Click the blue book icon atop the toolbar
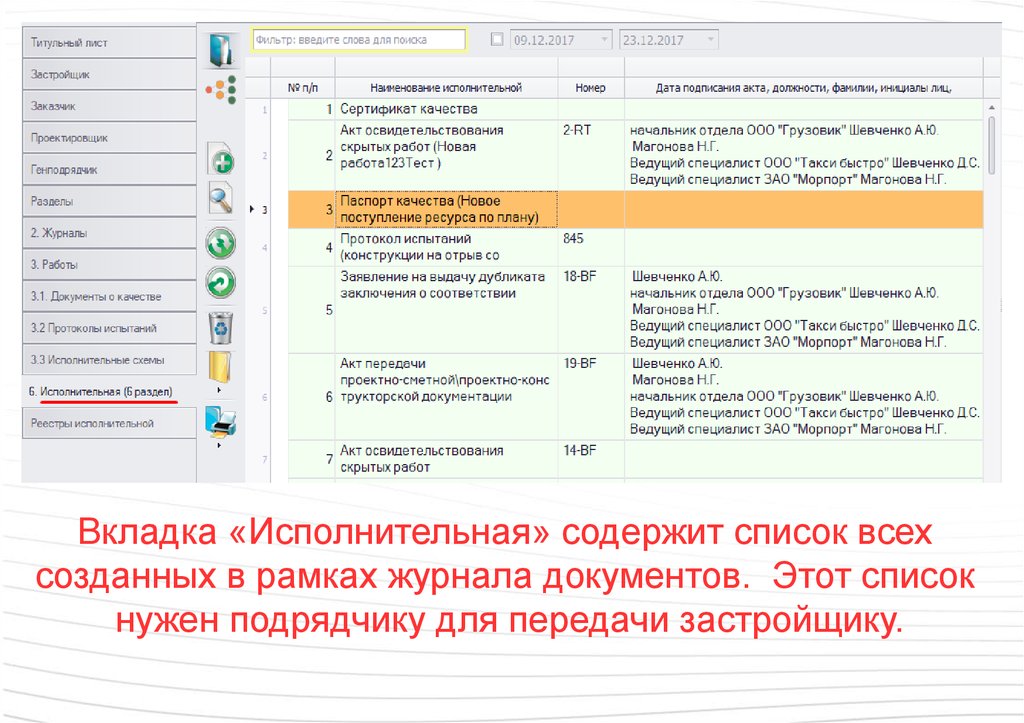Viewport: 1024px width, 723px height. click(219, 49)
